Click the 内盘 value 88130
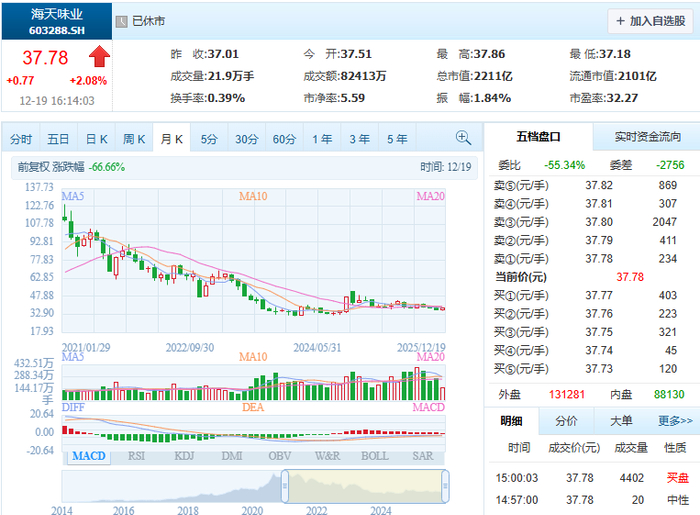The height and width of the screenshot is (515, 700). click(669, 395)
